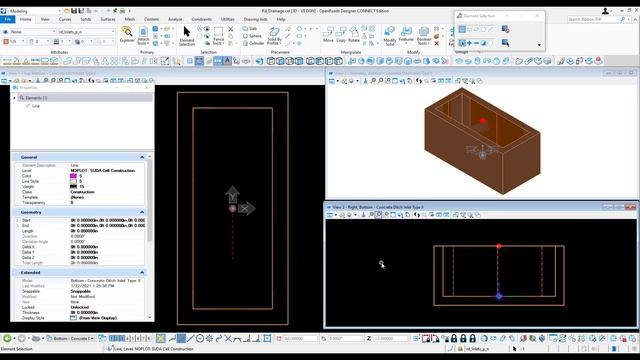Viewport: 640px width, 360px height.
Task: Click the Save icon in title bar
Action: (x=74, y=11)
